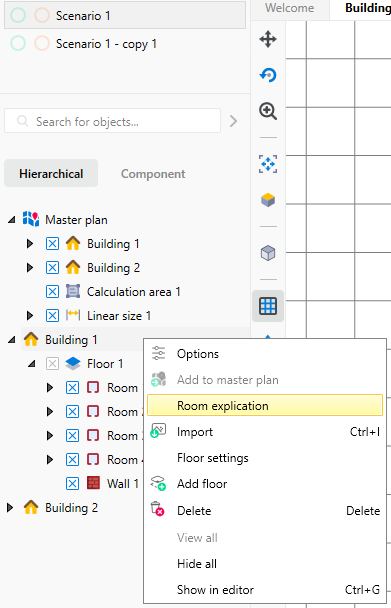The height and width of the screenshot is (608, 391).
Task: Click the Search for objects field
Action: [x=112, y=121]
